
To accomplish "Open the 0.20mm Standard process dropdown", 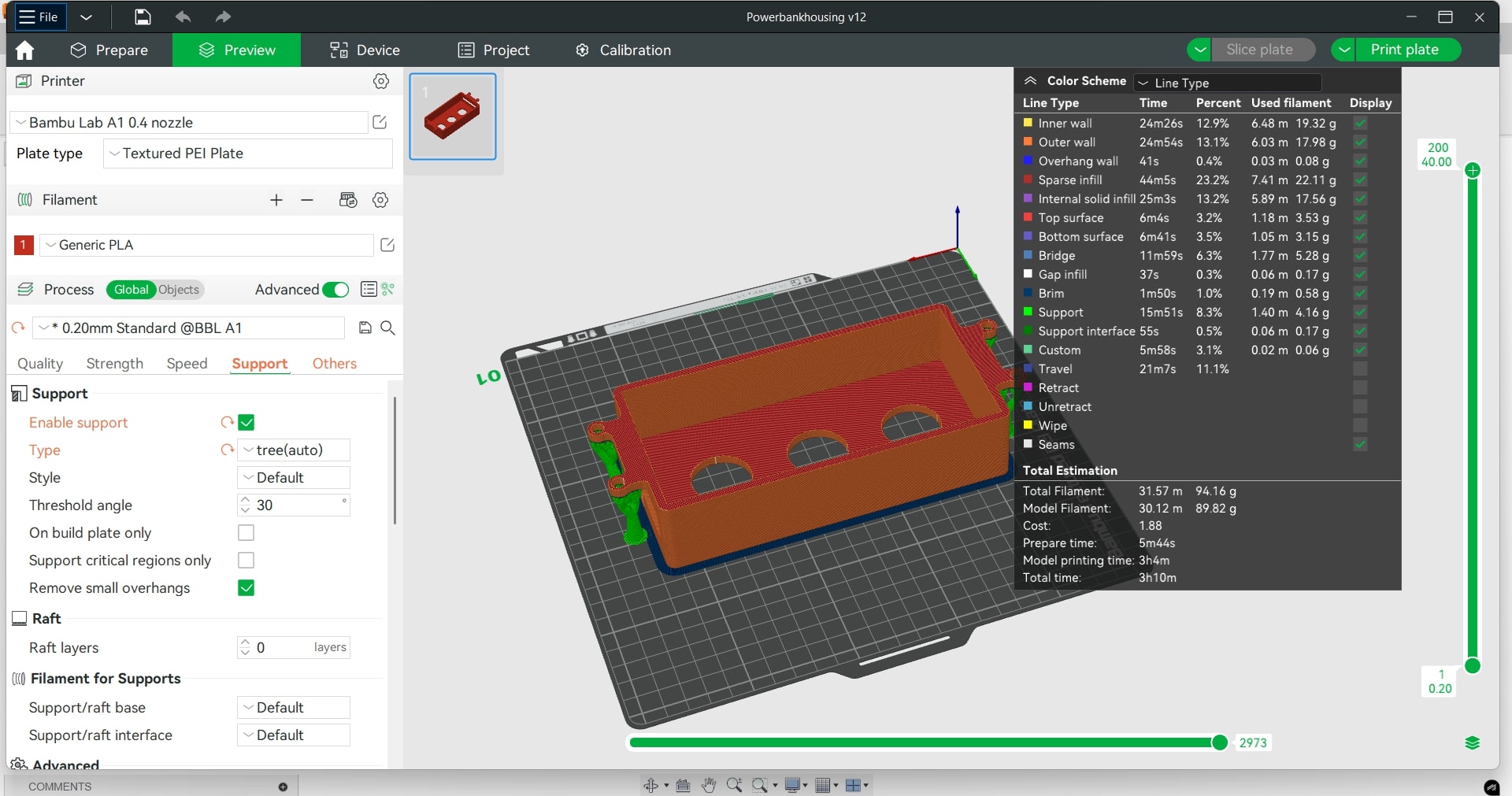I will click(189, 328).
